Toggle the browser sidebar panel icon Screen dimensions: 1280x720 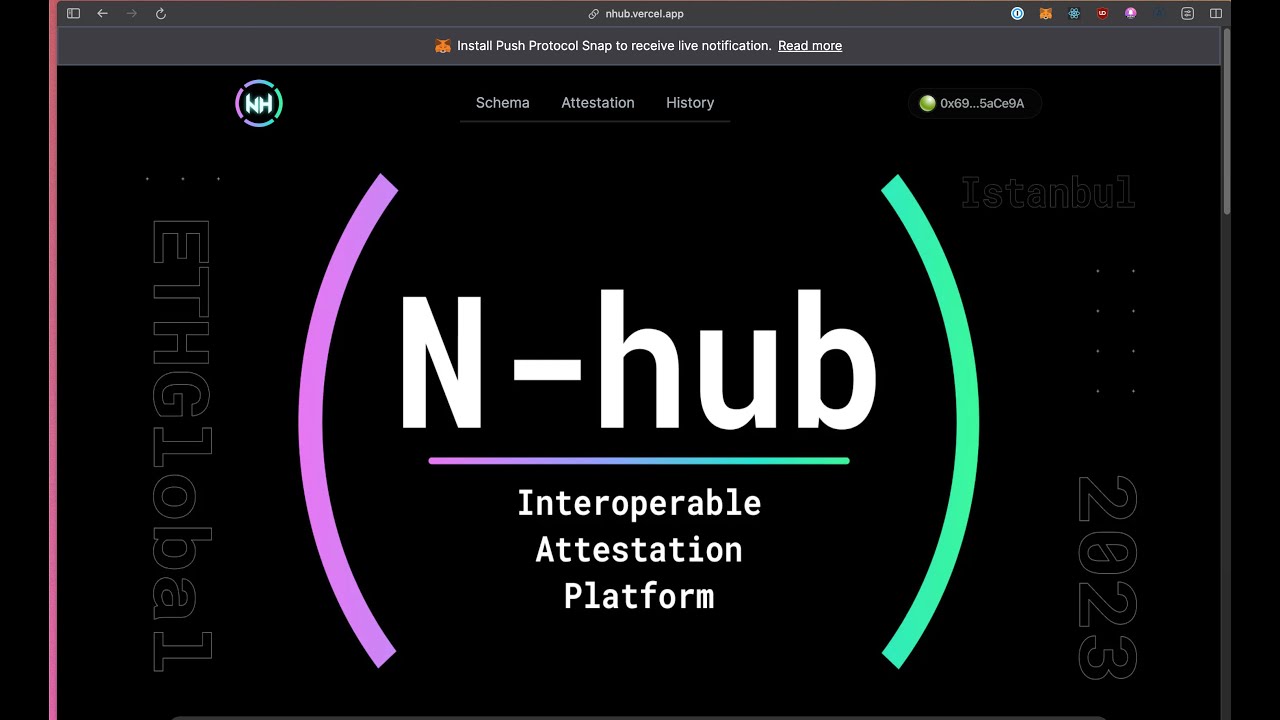(73, 14)
